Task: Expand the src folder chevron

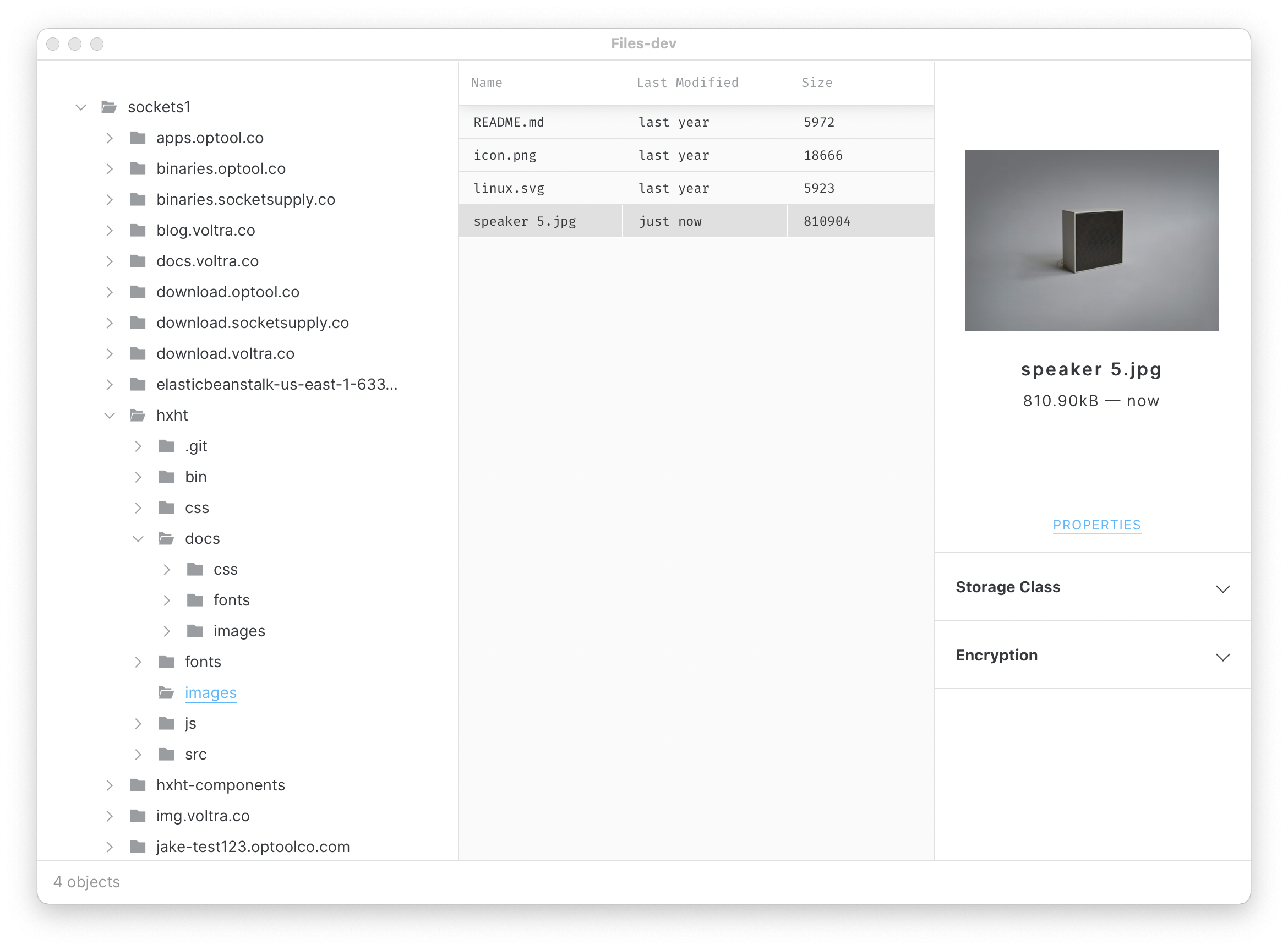Action: pyautogui.click(x=139, y=755)
